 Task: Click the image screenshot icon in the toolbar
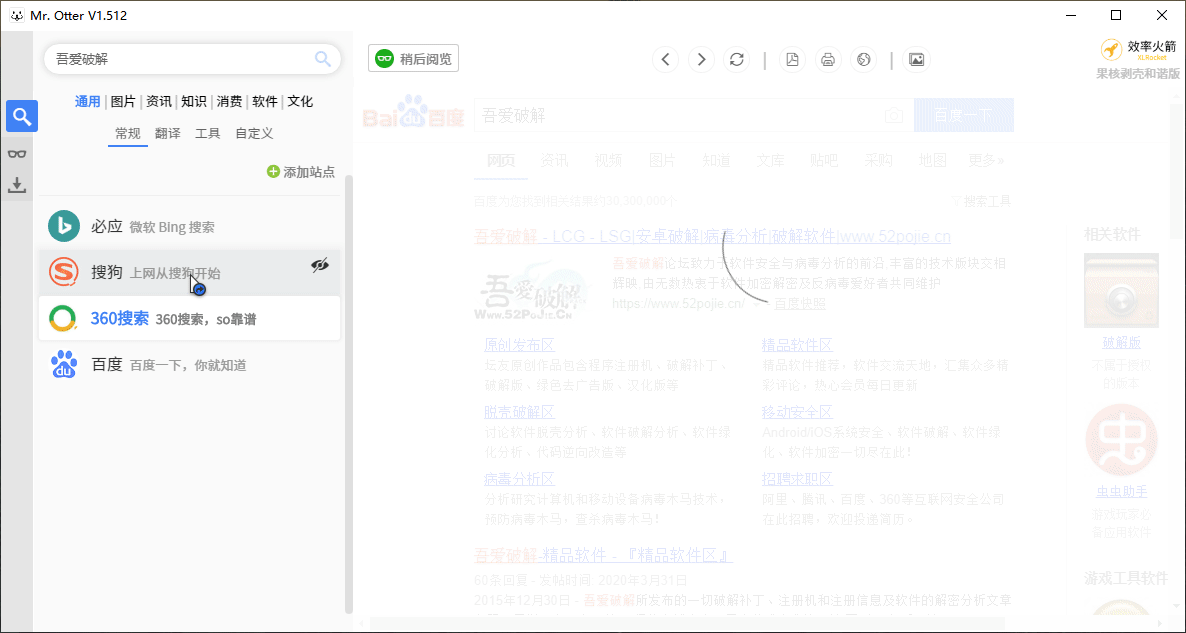tap(917, 59)
